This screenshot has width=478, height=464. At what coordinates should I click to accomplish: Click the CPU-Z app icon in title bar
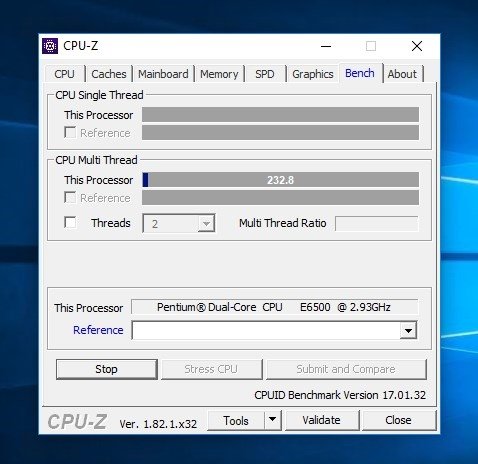pyautogui.click(x=50, y=46)
